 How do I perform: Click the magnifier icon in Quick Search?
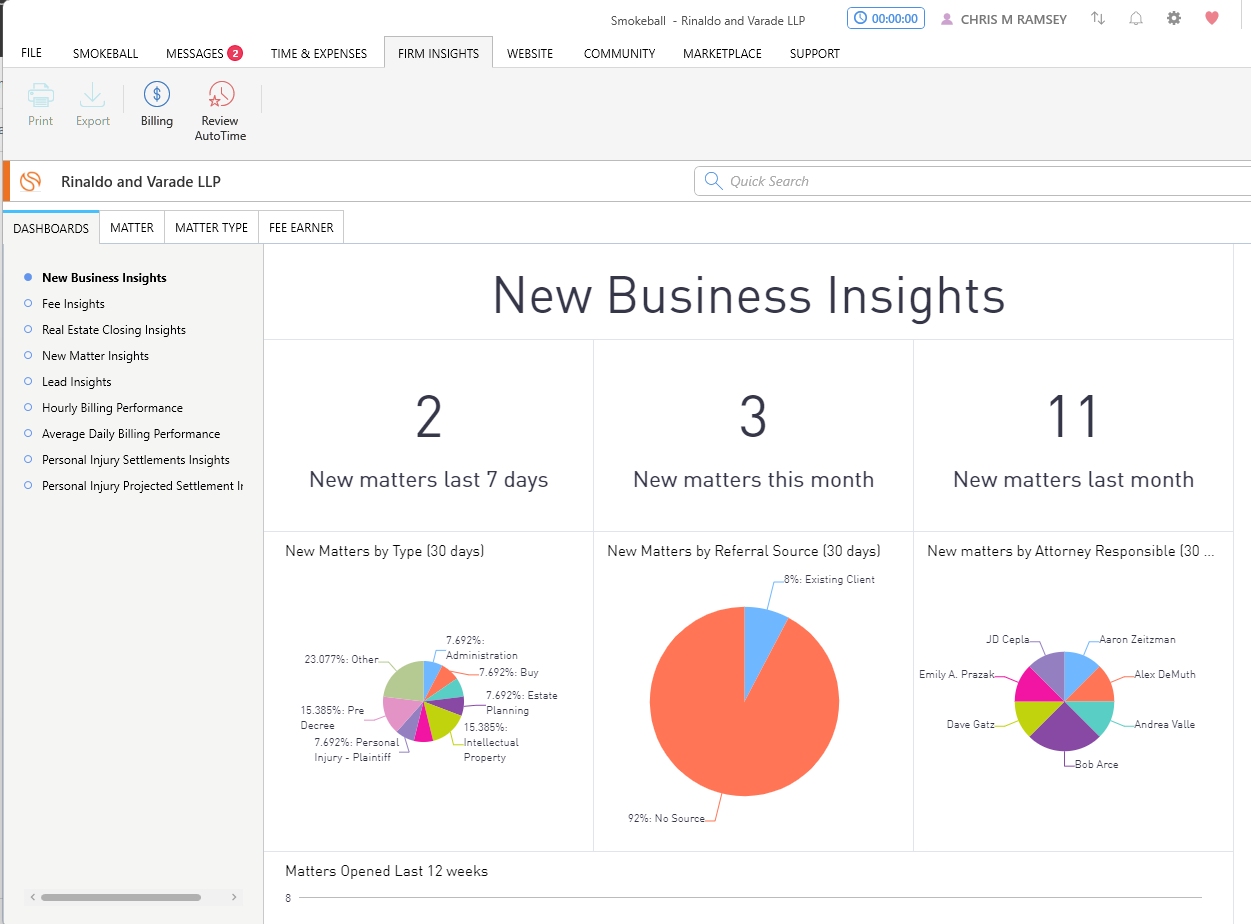tap(713, 181)
